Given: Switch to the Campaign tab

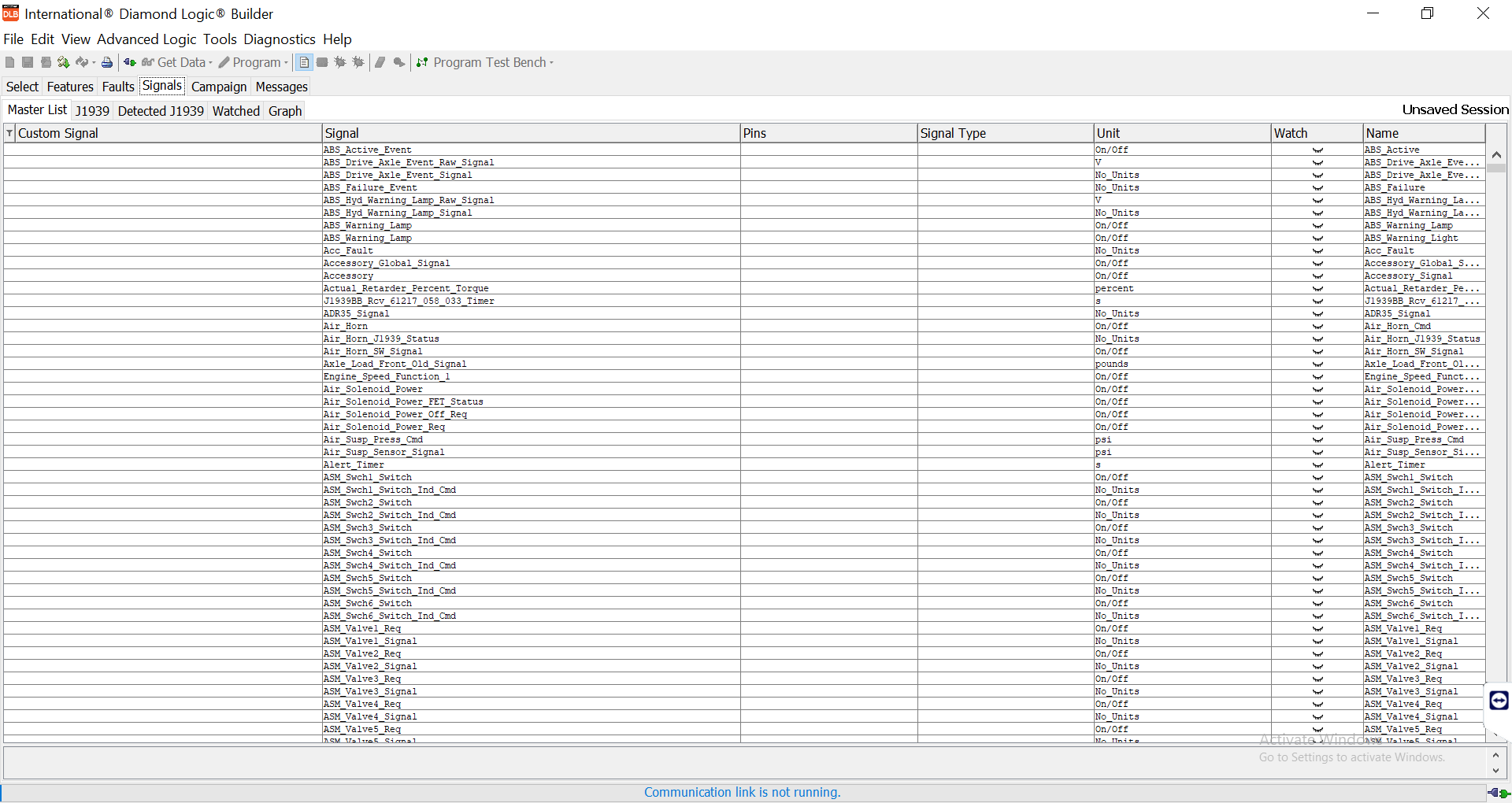Looking at the screenshot, I should (219, 87).
